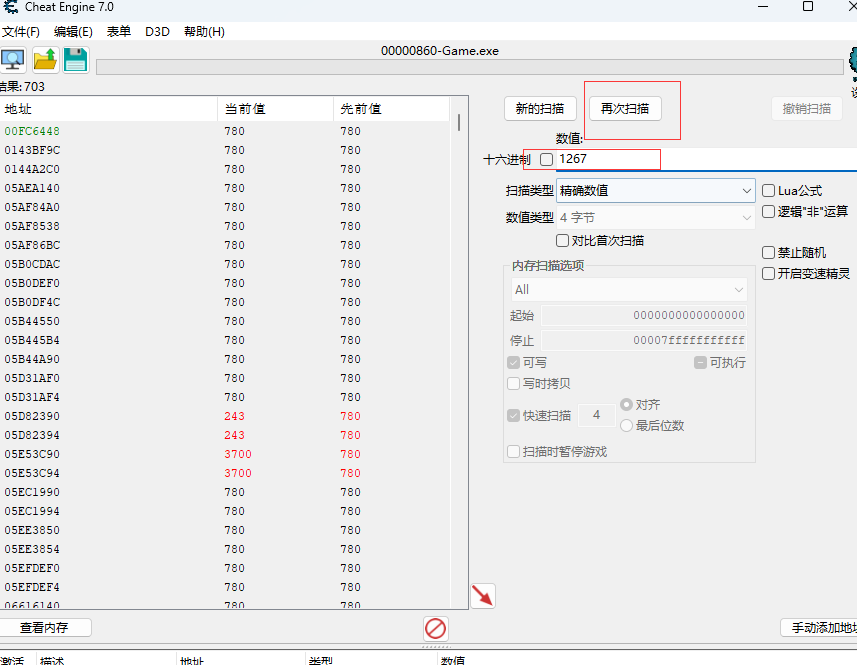Select address row 05B44550
The height and width of the screenshot is (665, 857).
pyautogui.click(x=225, y=321)
